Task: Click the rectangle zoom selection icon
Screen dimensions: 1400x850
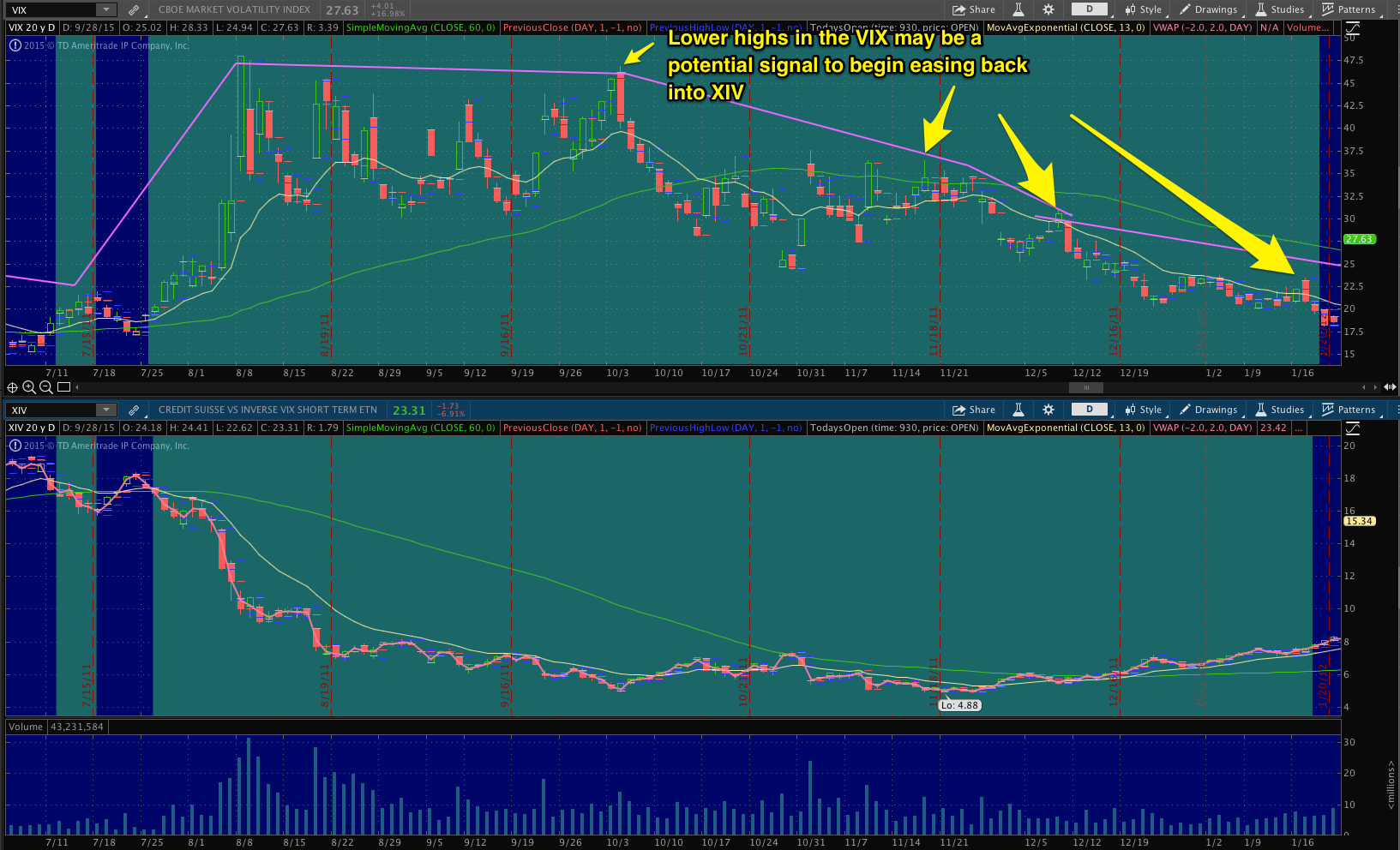Action: pos(63,387)
